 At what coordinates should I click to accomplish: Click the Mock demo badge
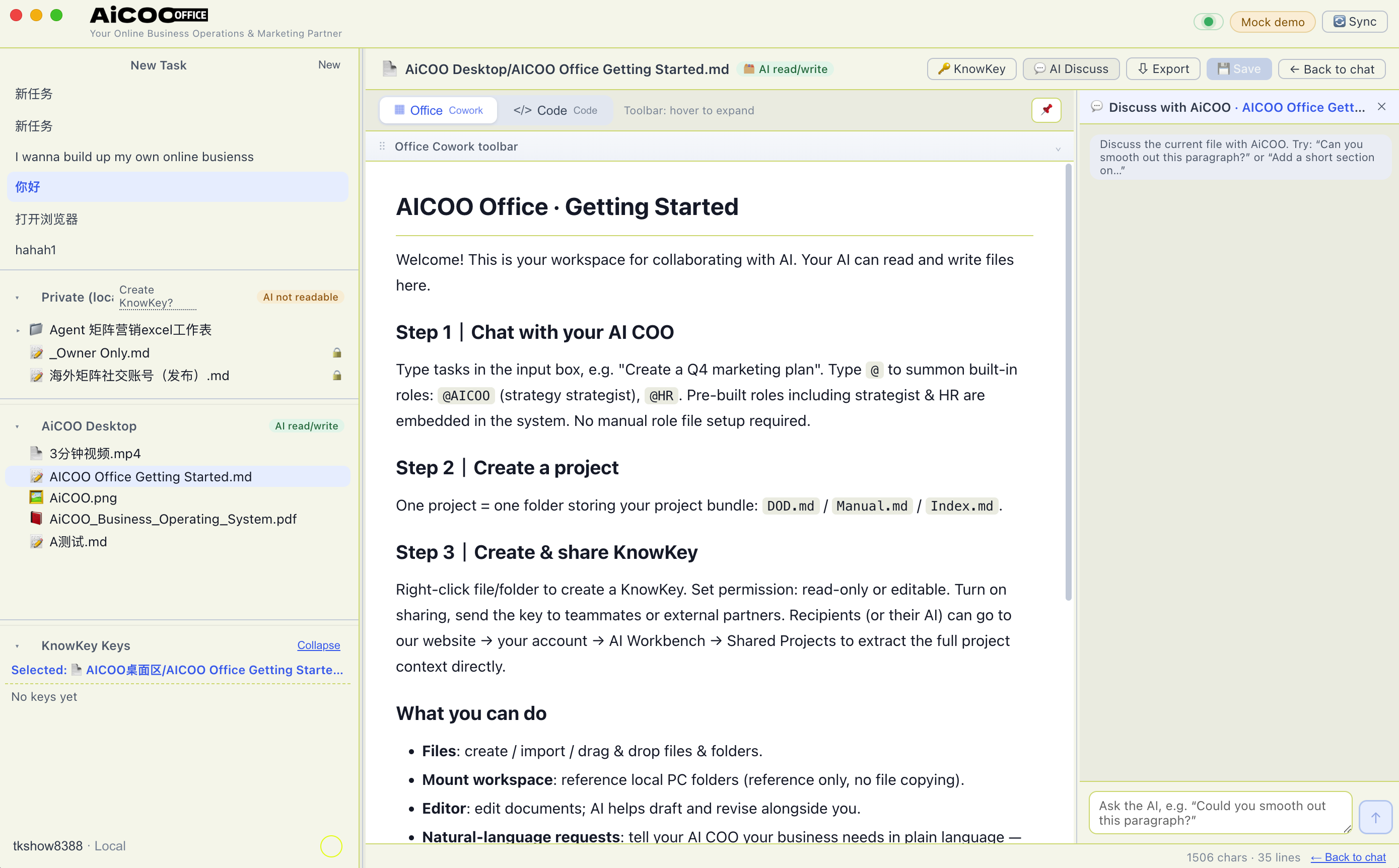(x=1272, y=22)
